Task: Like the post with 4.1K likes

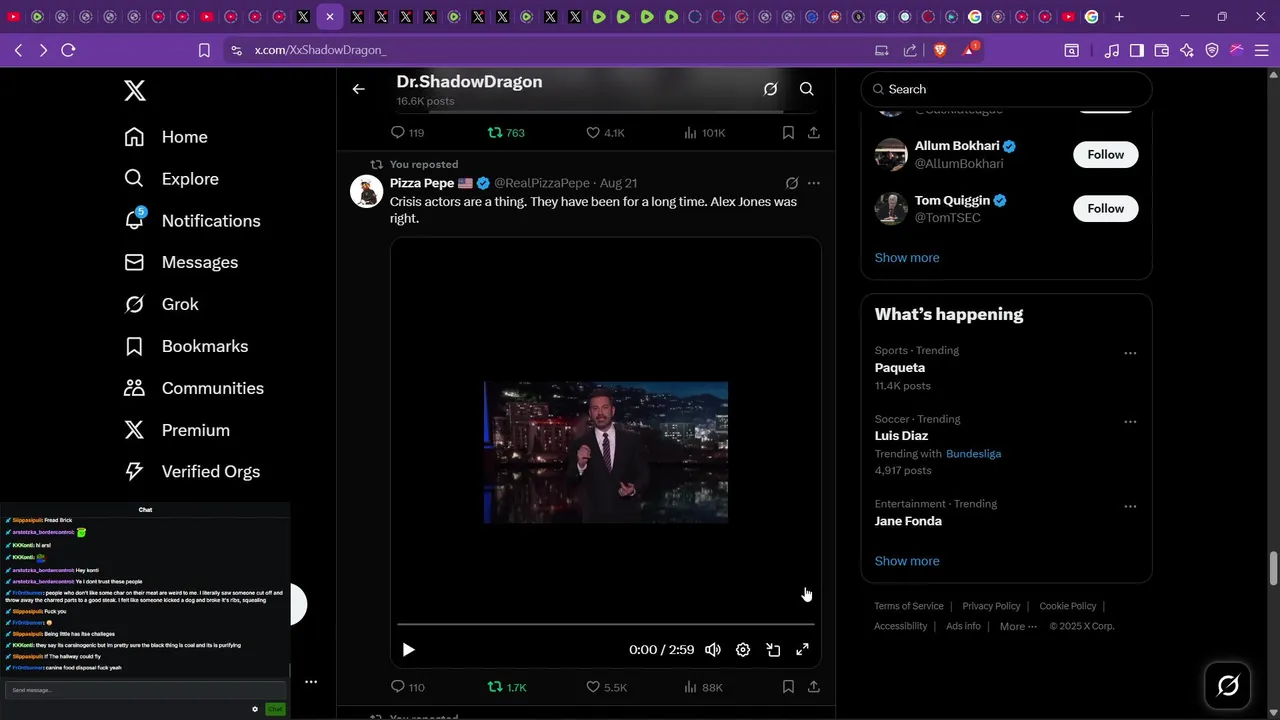Action: (605, 132)
